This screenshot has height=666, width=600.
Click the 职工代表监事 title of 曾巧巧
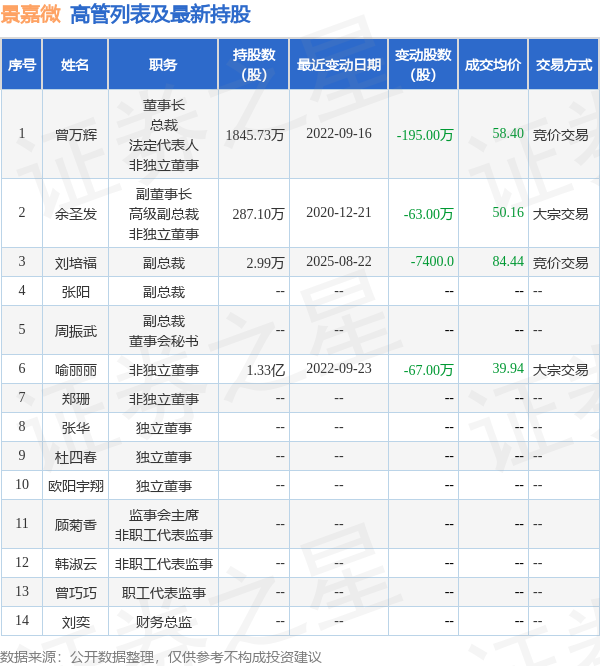163,593
